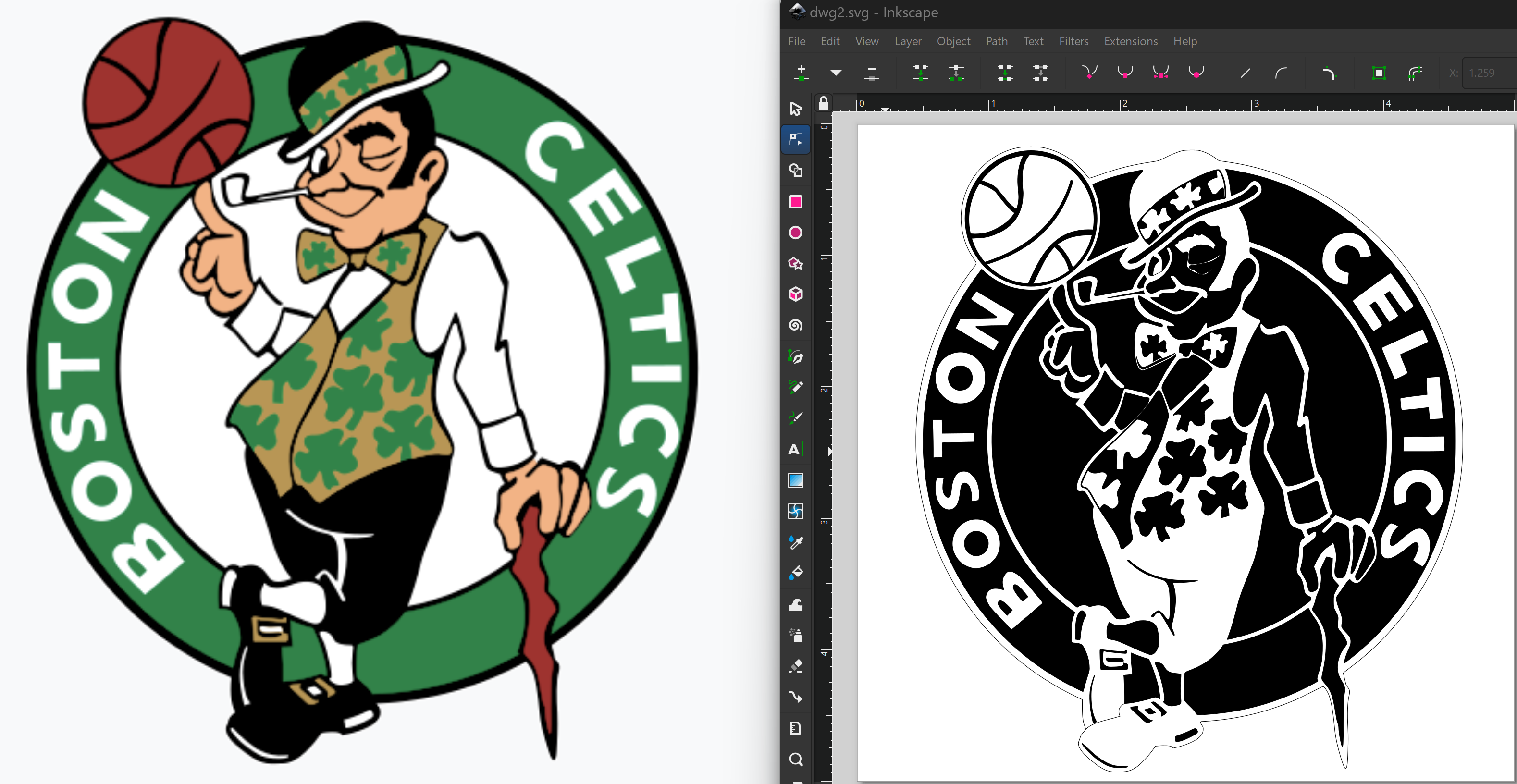This screenshot has height=784, width=1517.
Task: Break path at selected nodes
Action: pos(956,73)
